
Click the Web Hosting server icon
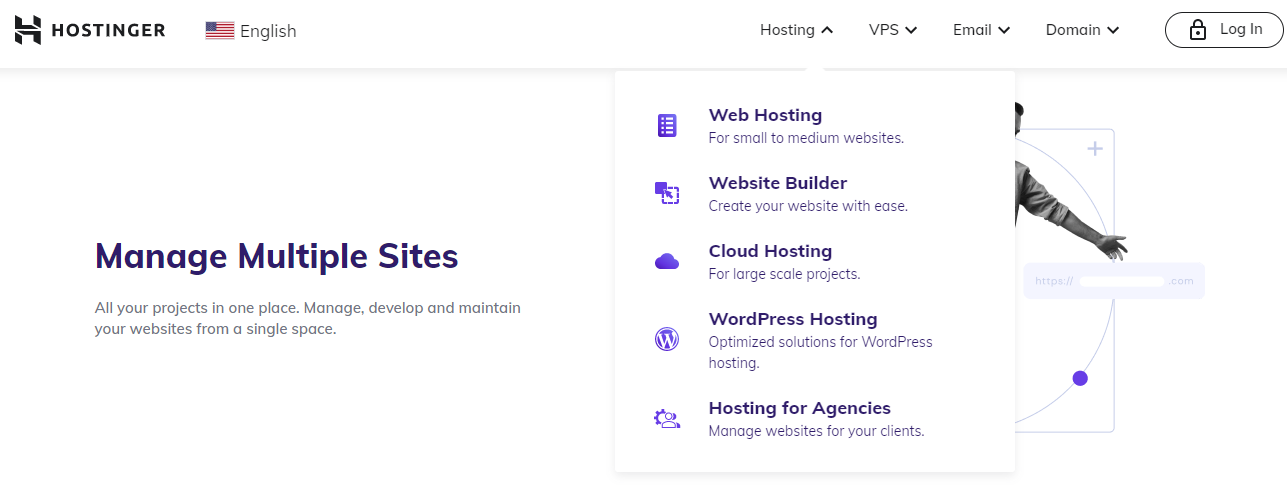[667, 126]
